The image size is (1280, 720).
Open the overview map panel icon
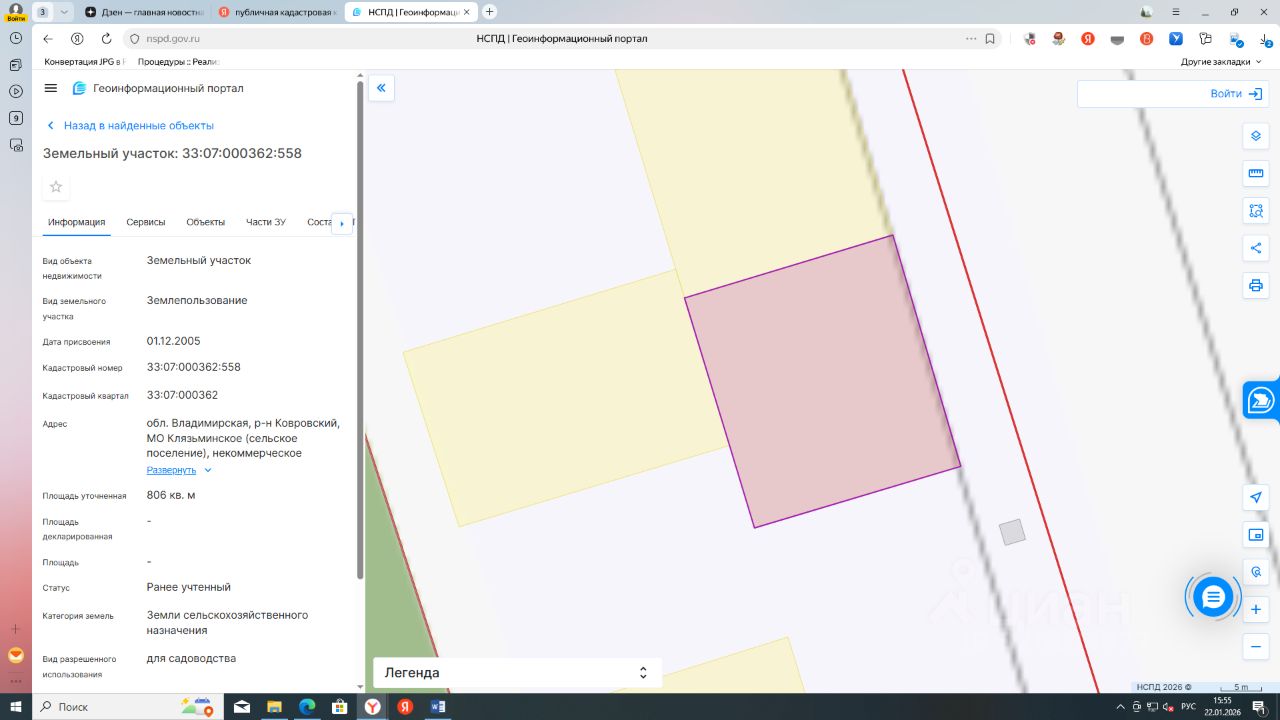[x=1256, y=535]
